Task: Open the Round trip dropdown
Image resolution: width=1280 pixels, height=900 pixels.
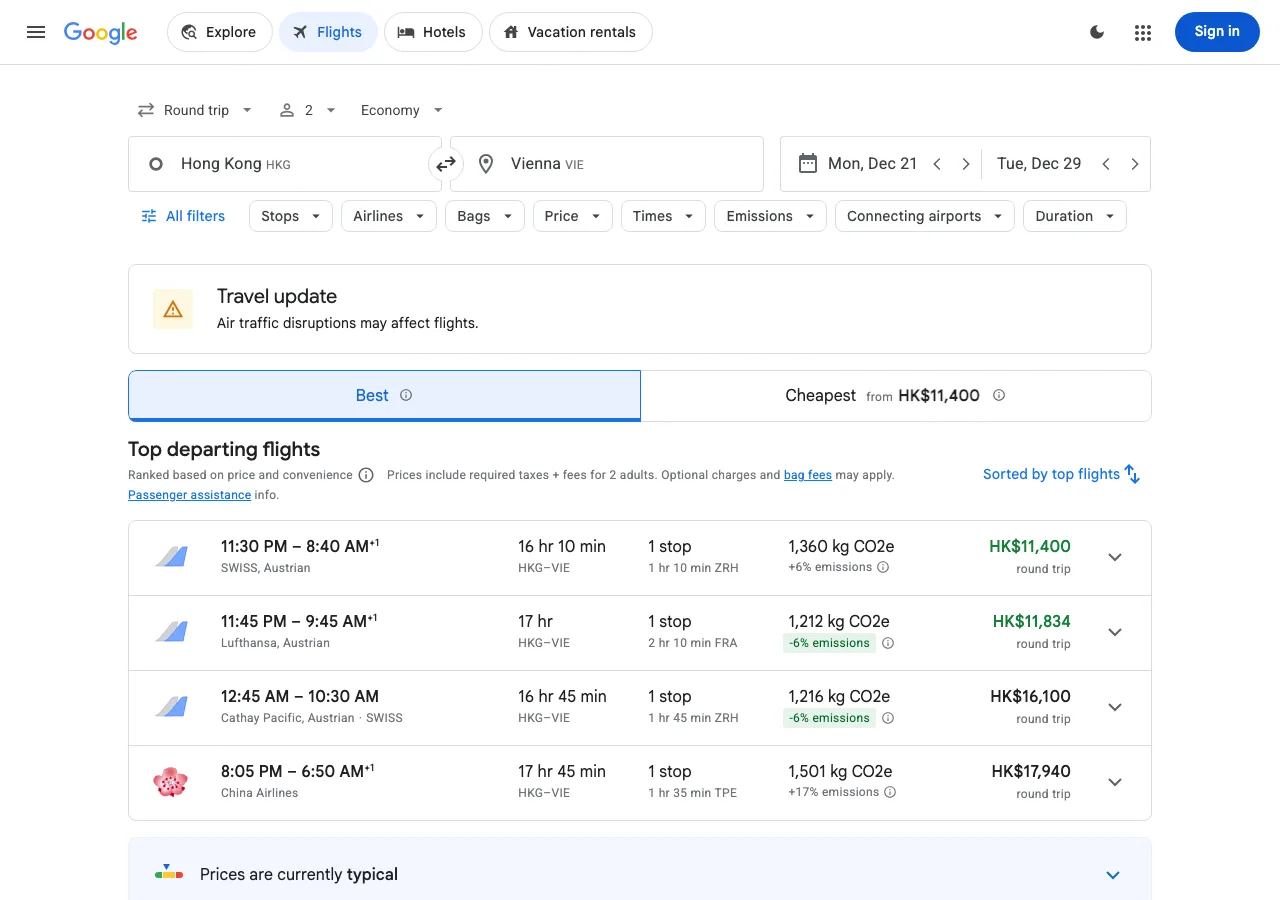Action: point(195,110)
